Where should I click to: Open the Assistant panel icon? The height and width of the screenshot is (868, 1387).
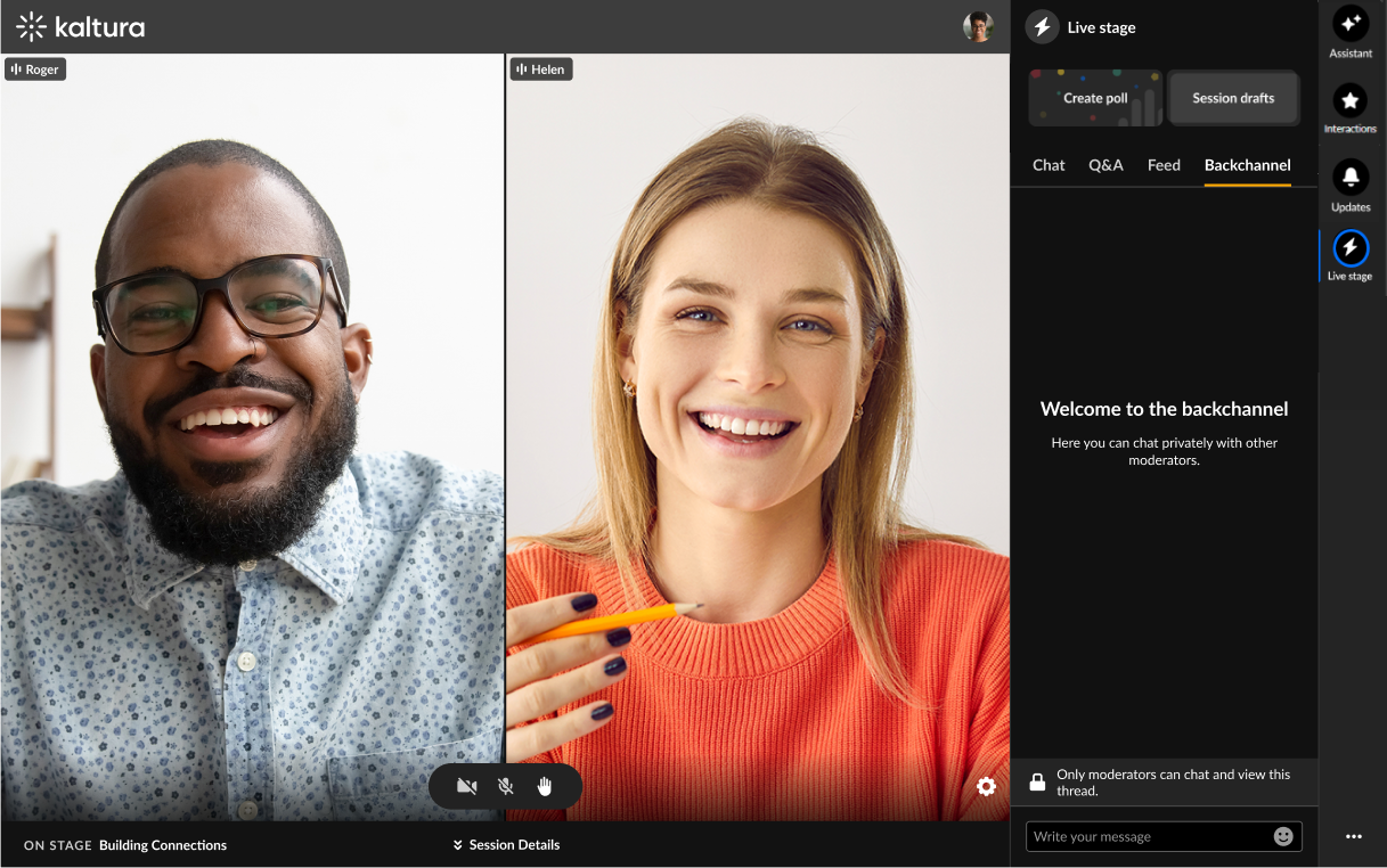point(1350,24)
